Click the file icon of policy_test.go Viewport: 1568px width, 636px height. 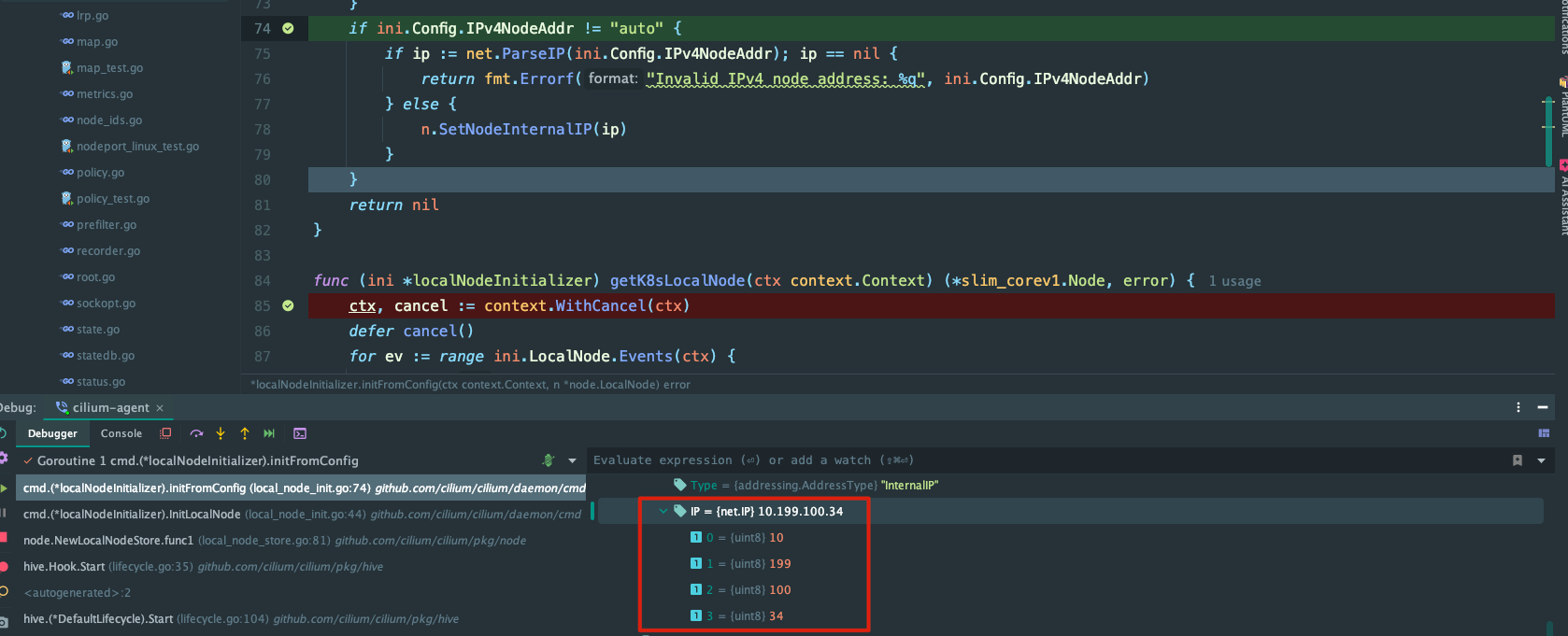pyautogui.click(x=67, y=199)
